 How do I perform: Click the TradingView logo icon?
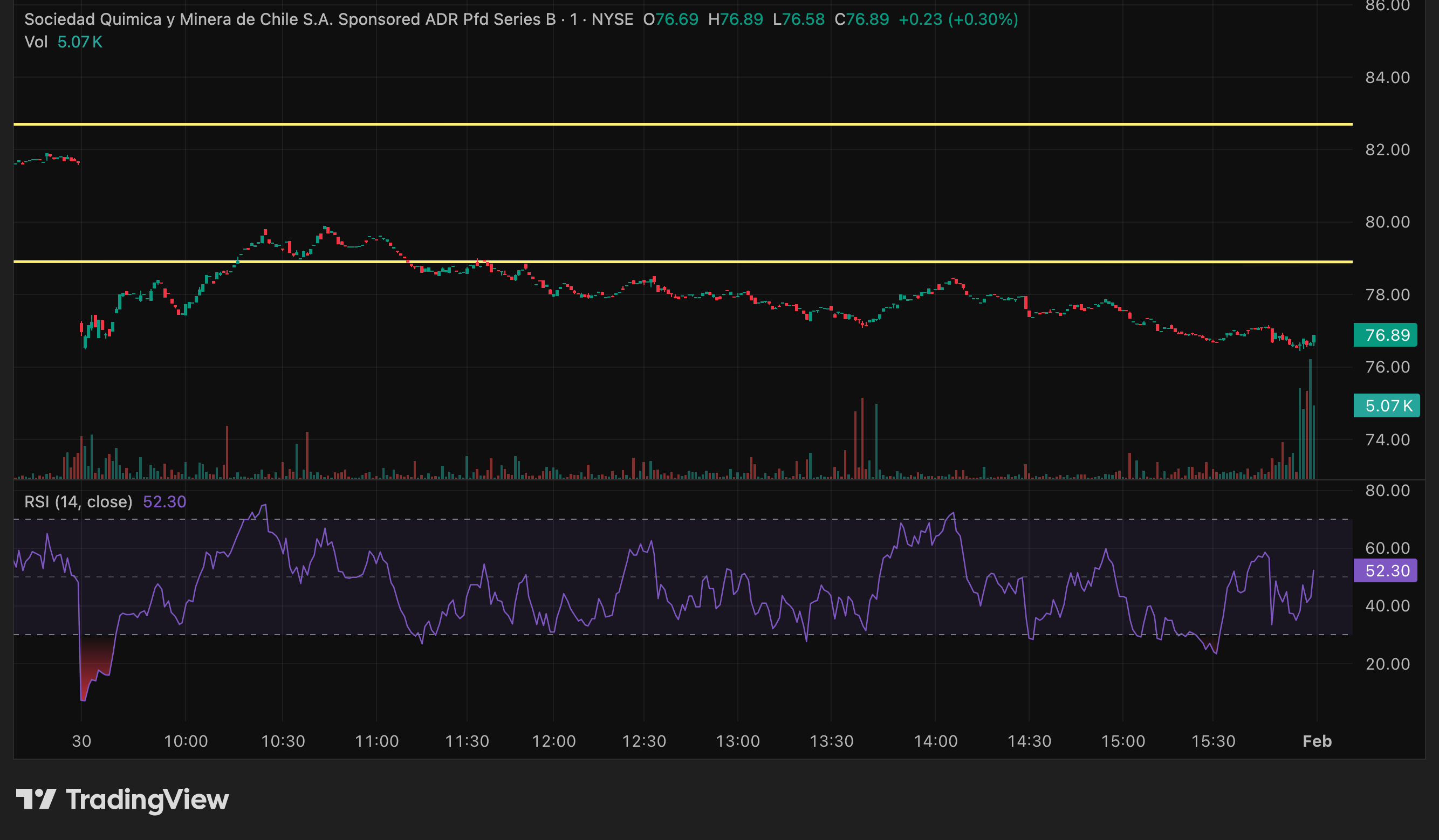point(36,799)
